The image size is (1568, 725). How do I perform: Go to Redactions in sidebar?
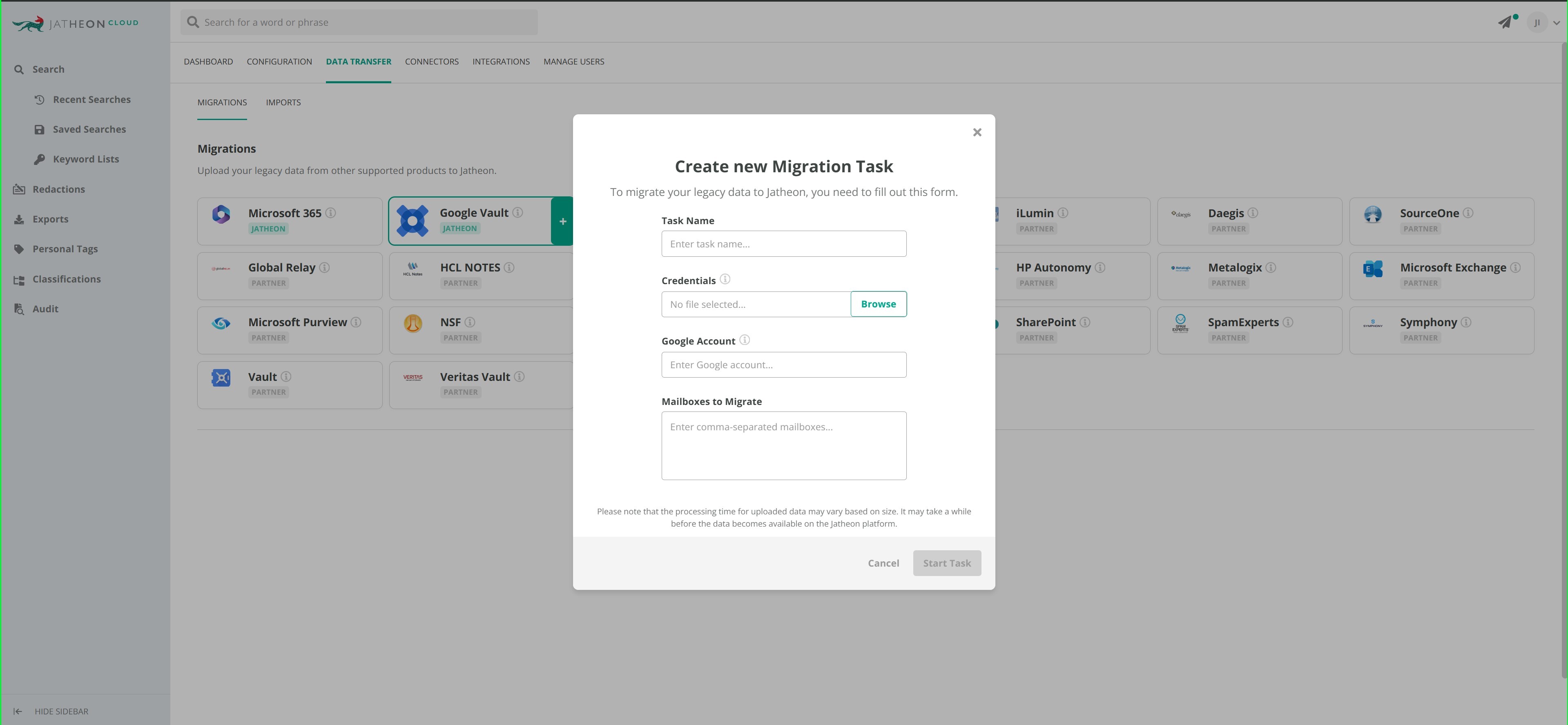tap(58, 189)
